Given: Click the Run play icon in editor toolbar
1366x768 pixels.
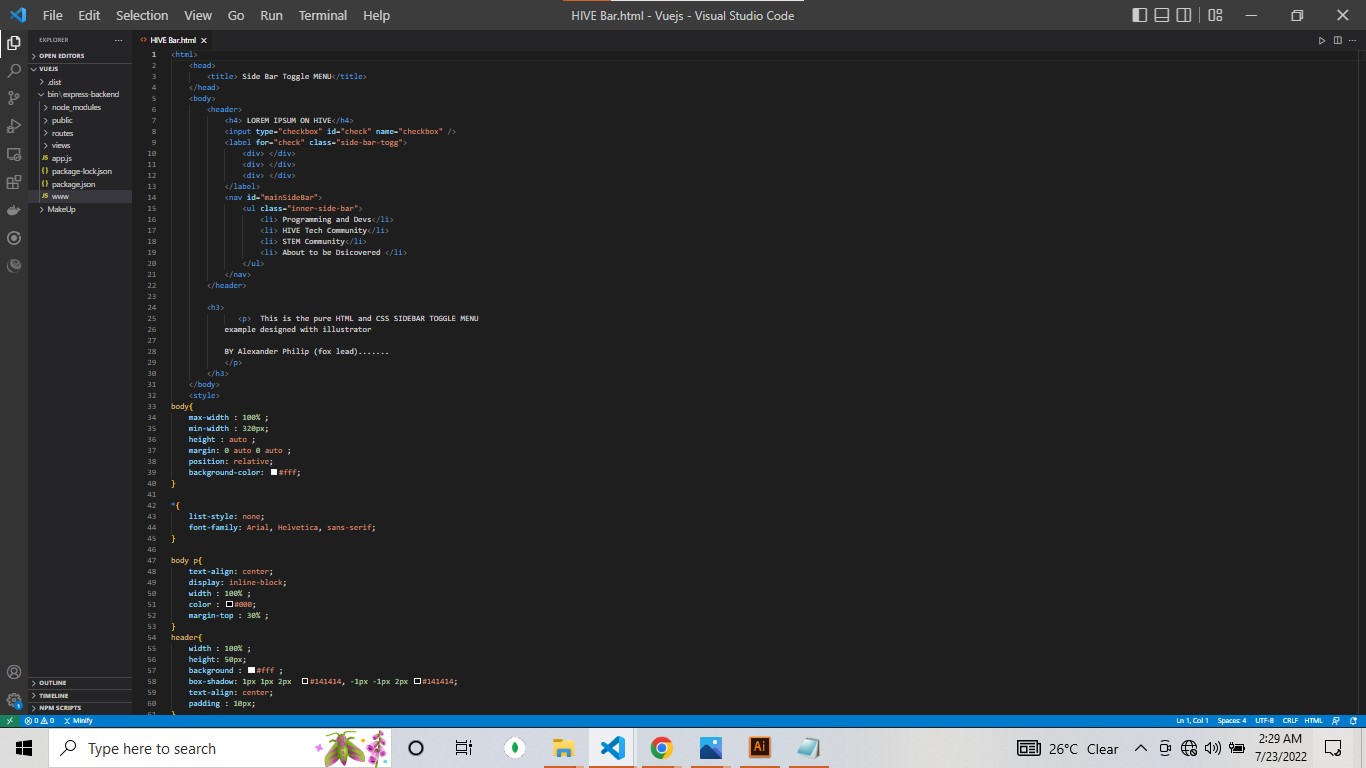Looking at the screenshot, I should (1321, 40).
